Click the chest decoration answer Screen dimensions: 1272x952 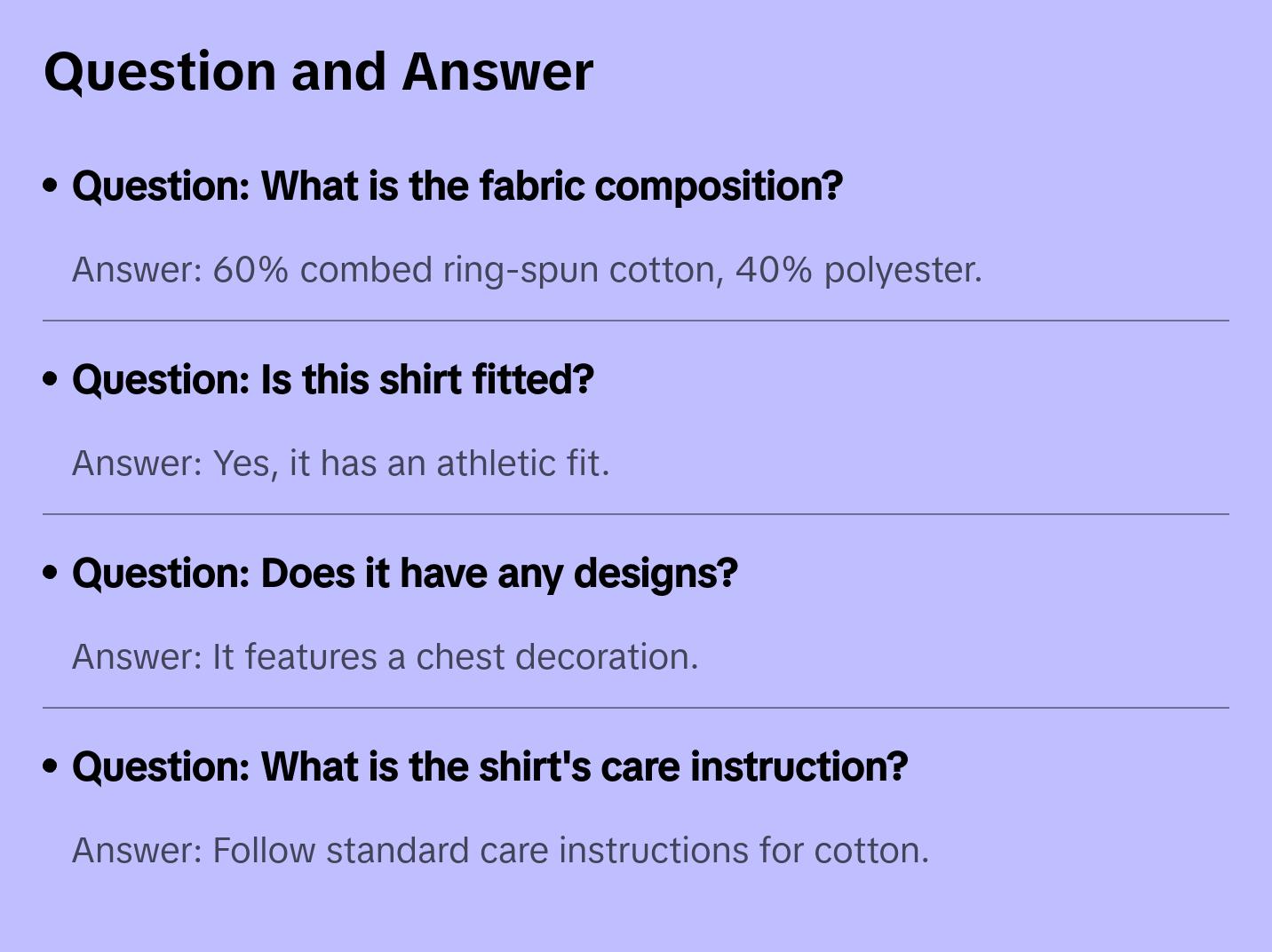click(x=385, y=657)
